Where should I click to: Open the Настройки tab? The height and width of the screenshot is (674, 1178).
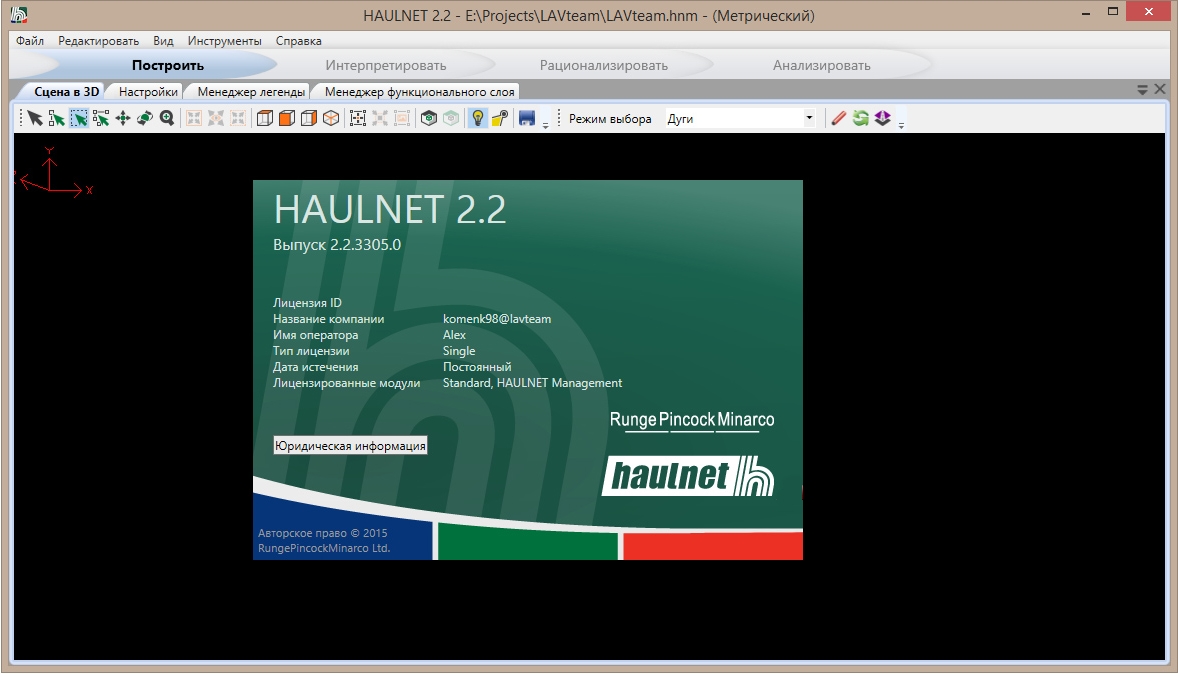(x=148, y=91)
